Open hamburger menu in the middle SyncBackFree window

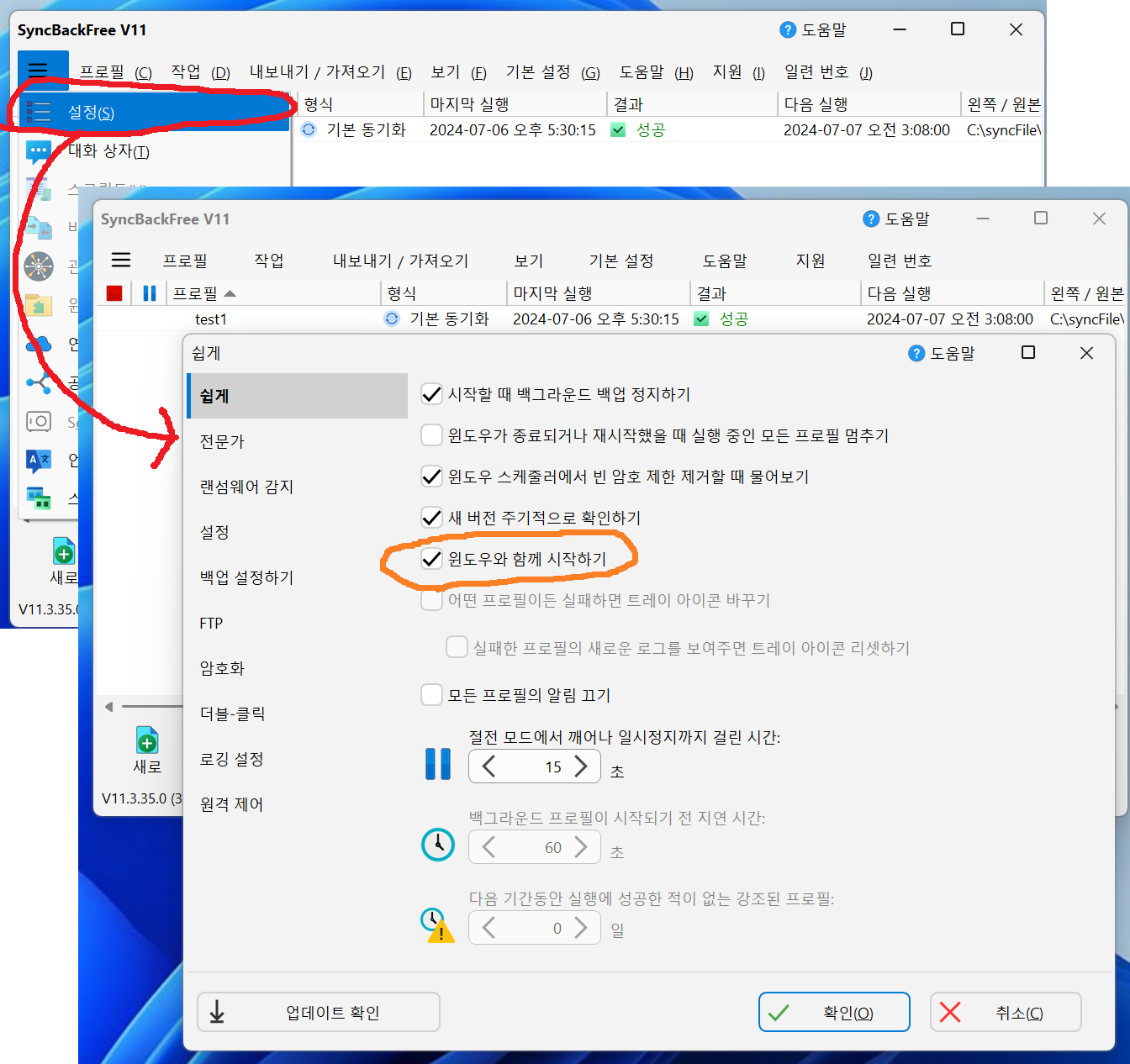[x=121, y=260]
